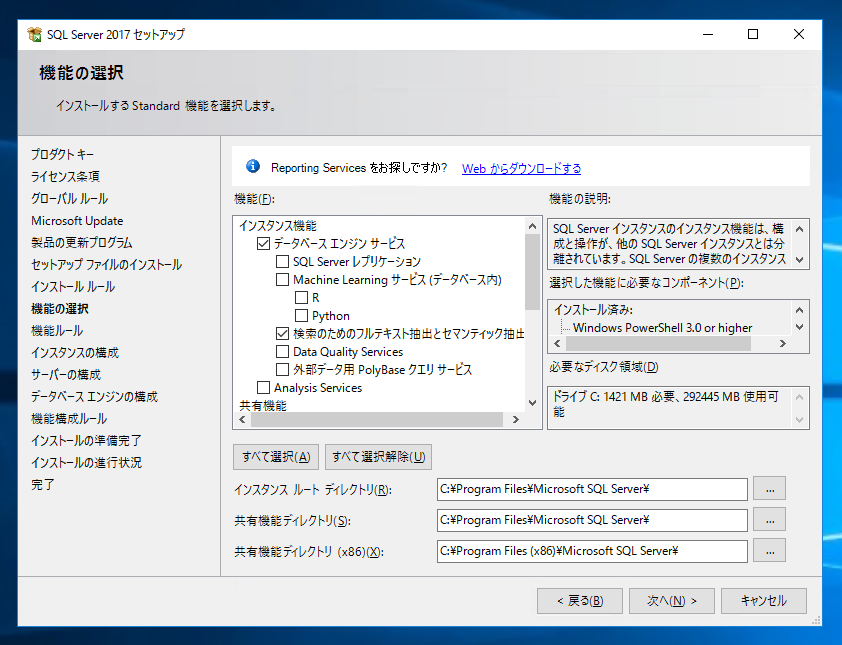Uncheck 検索のためのフルテキスト抽出 checkbox

pyautogui.click(x=282, y=334)
